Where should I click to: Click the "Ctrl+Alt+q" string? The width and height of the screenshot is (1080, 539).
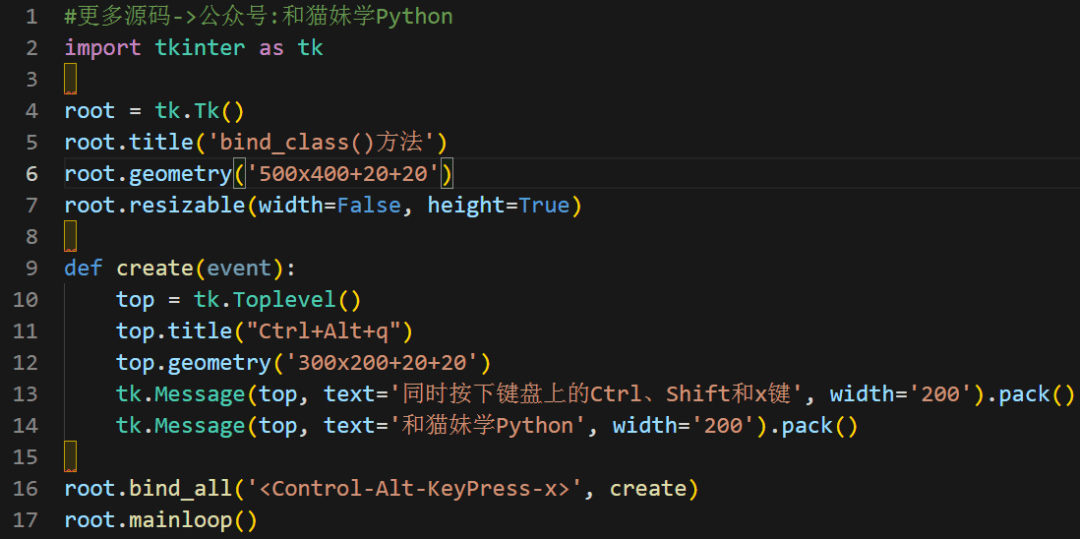point(329,331)
